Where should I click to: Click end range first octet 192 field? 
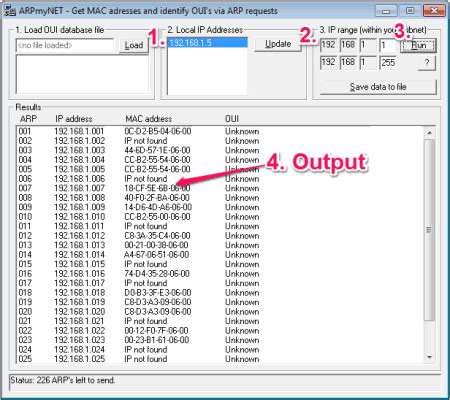tap(329, 63)
